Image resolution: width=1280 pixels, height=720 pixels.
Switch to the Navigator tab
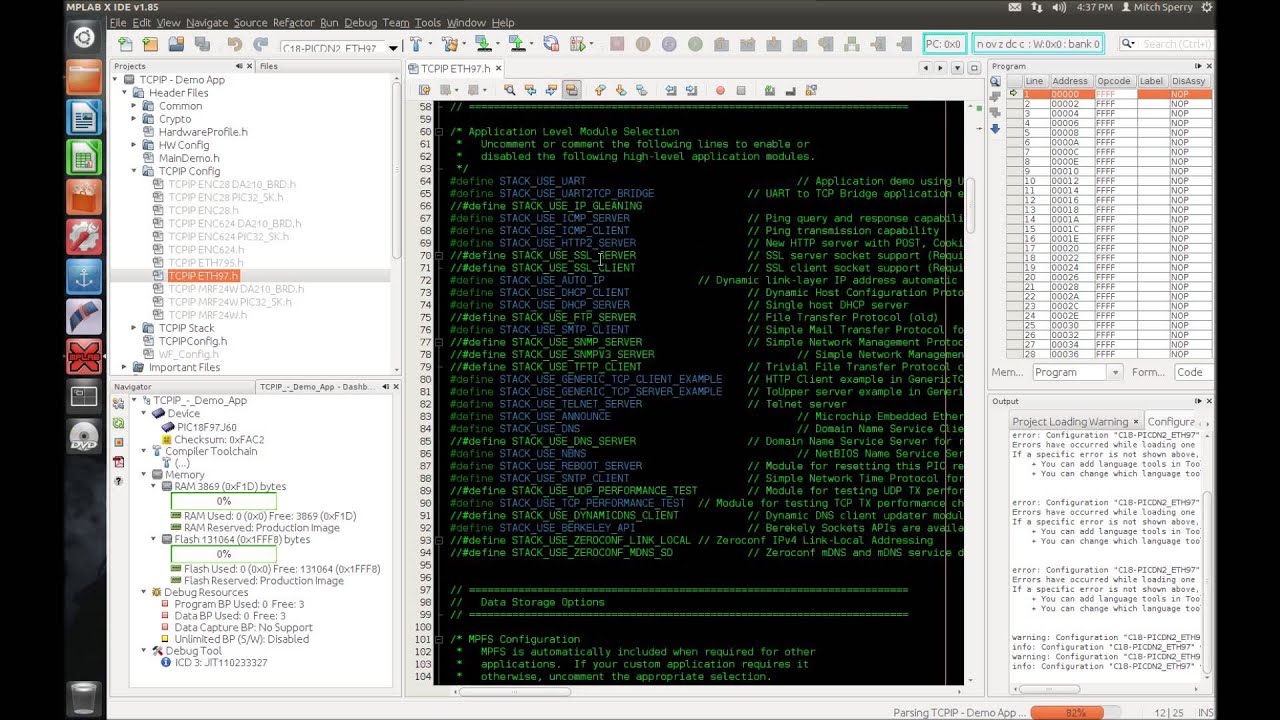(133, 386)
